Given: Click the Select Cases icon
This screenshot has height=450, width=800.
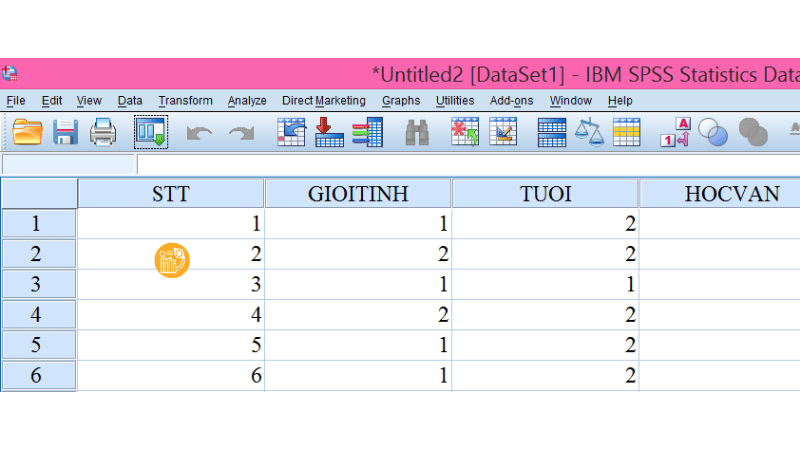Looking at the screenshot, I should (627, 132).
